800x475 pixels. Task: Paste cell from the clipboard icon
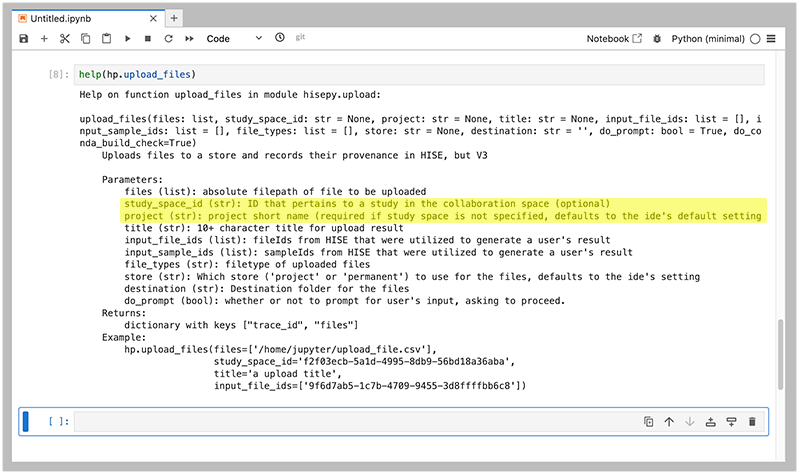(106, 39)
